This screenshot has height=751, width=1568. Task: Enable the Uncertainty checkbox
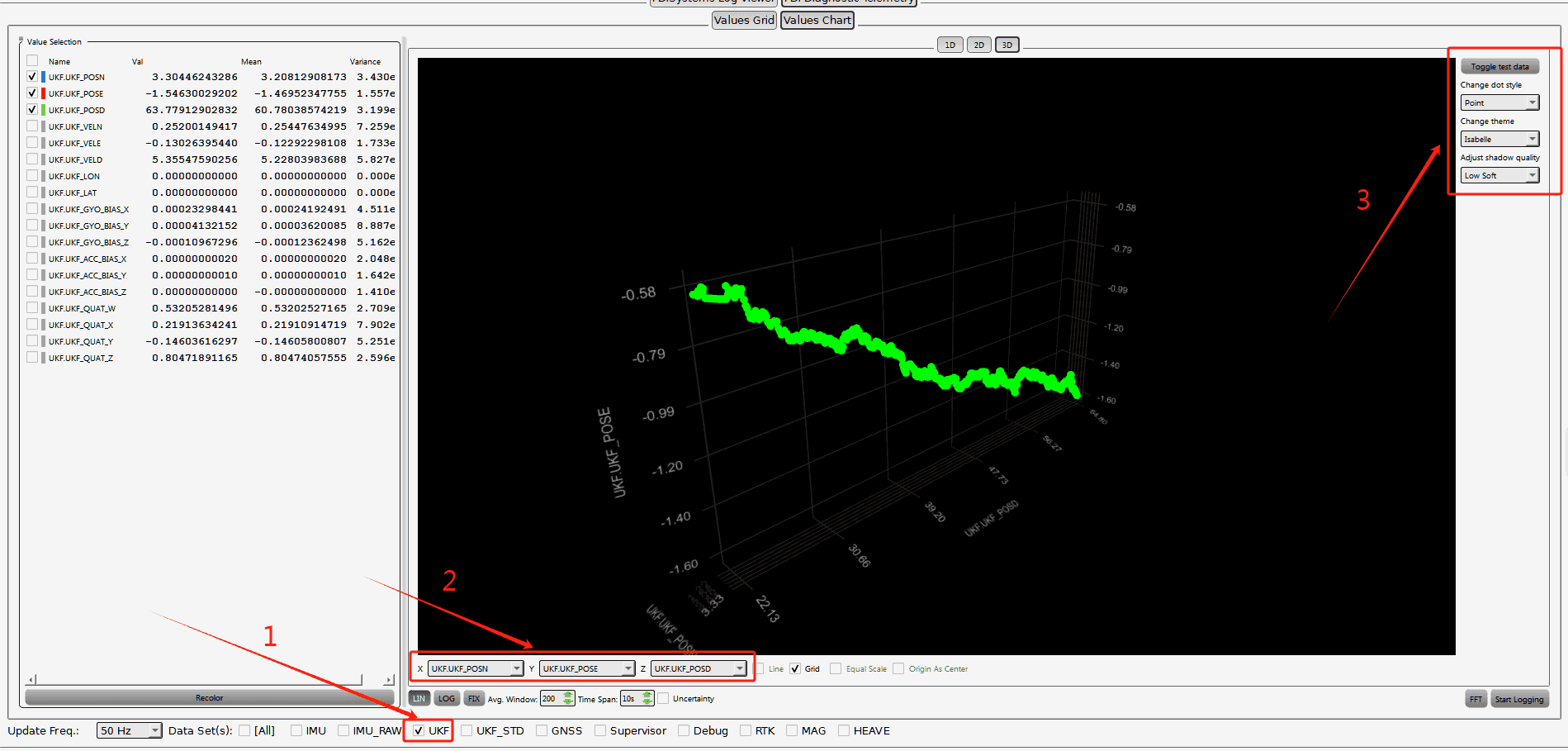point(663,699)
